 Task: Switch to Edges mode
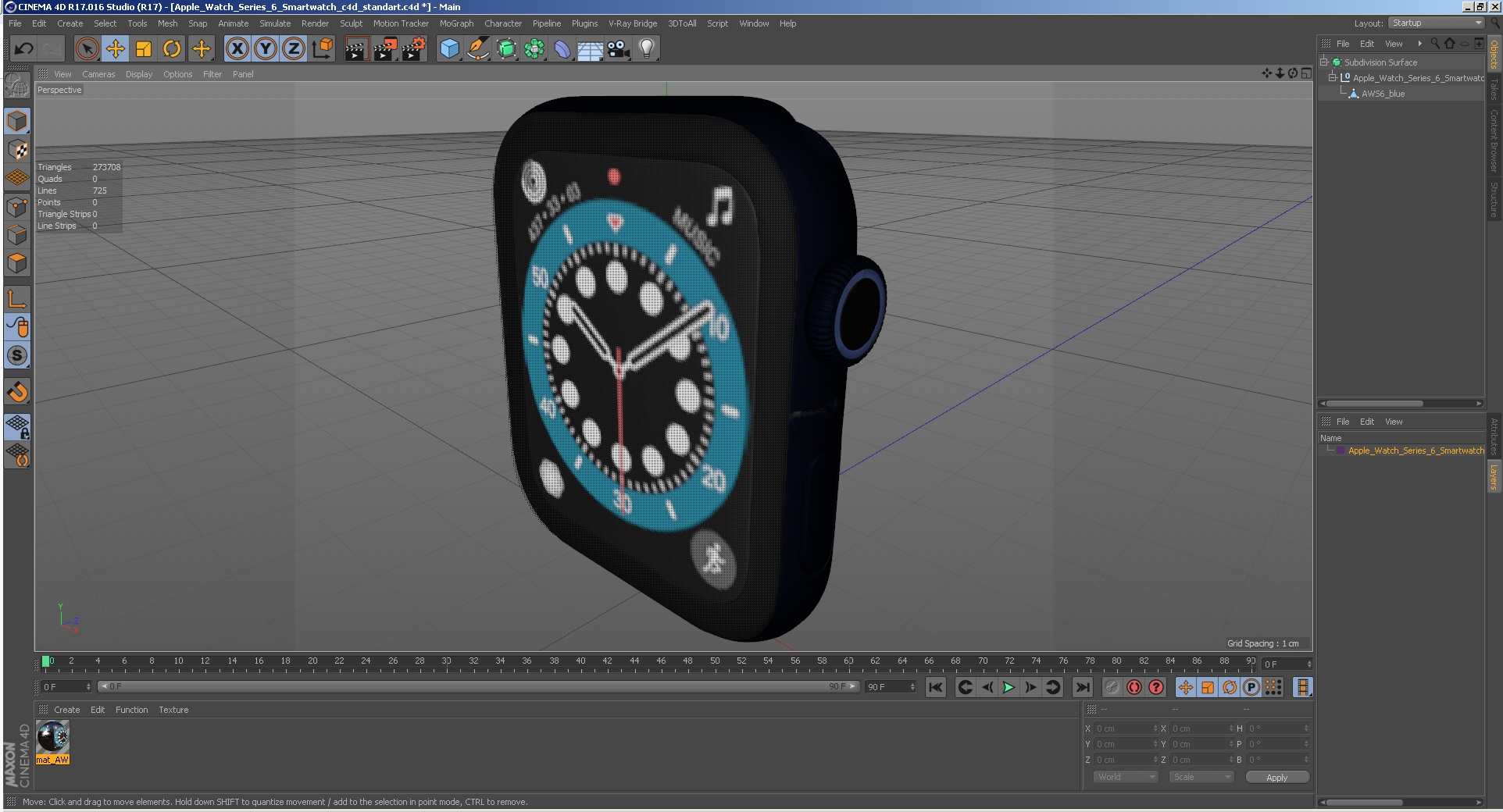tap(17, 235)
